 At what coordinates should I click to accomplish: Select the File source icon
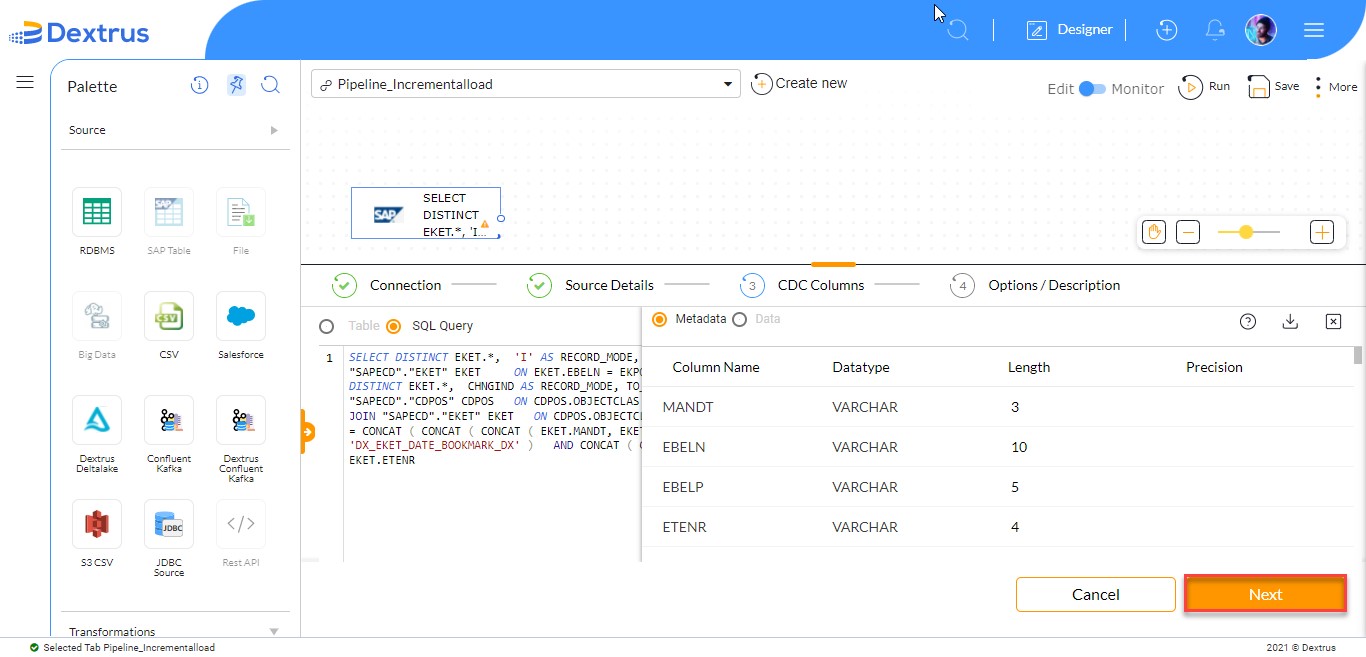(x=241, y=212)
